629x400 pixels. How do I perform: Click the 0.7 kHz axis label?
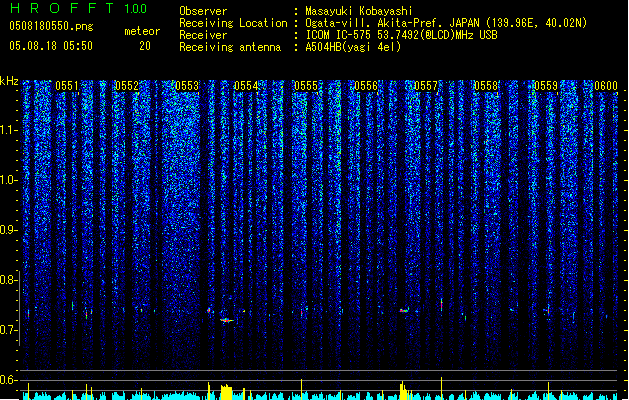[8, 330]
